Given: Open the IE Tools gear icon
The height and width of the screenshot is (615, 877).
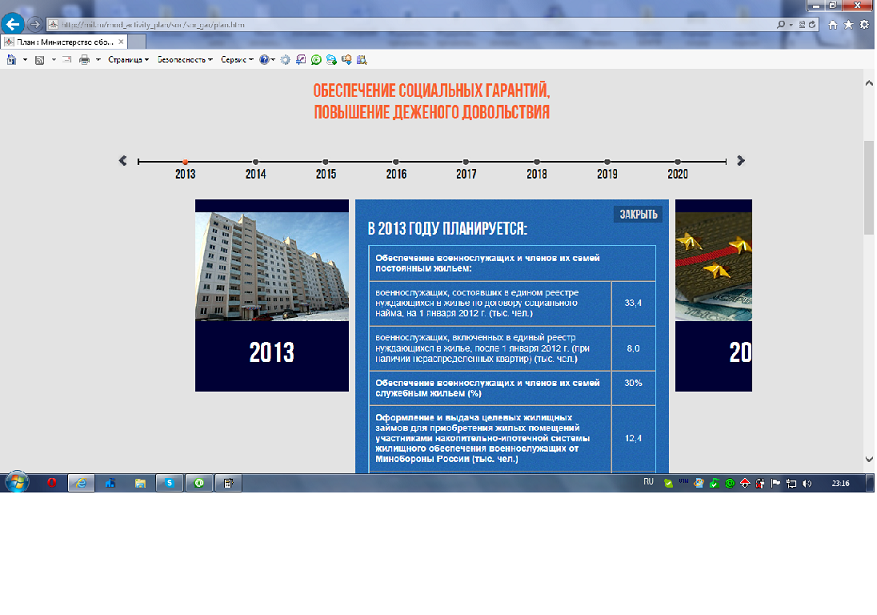Looking at the screenshot, I should pyautogui.click(x=863, y=23).
